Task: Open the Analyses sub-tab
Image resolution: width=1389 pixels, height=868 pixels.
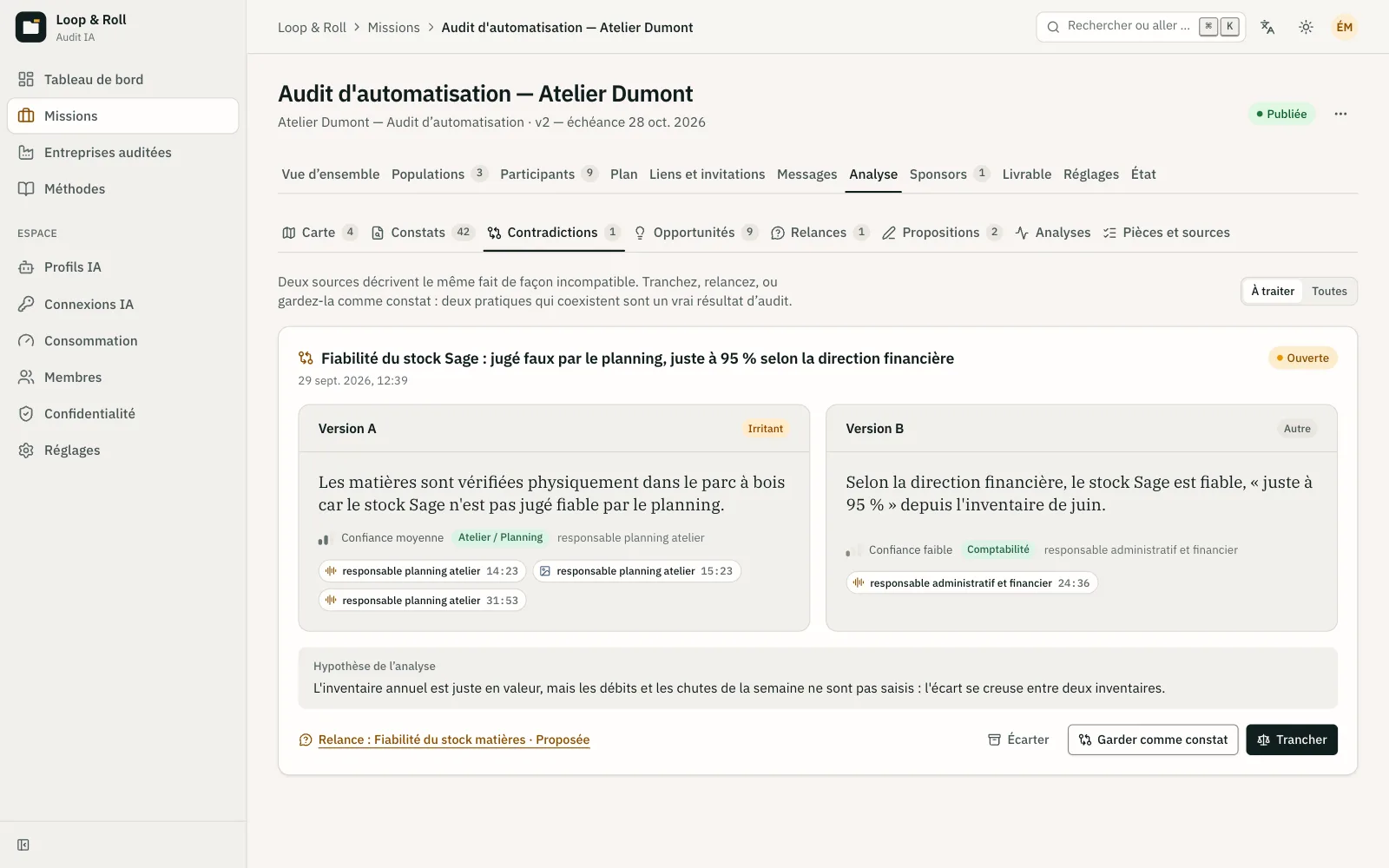Action: pos(1052,233)
